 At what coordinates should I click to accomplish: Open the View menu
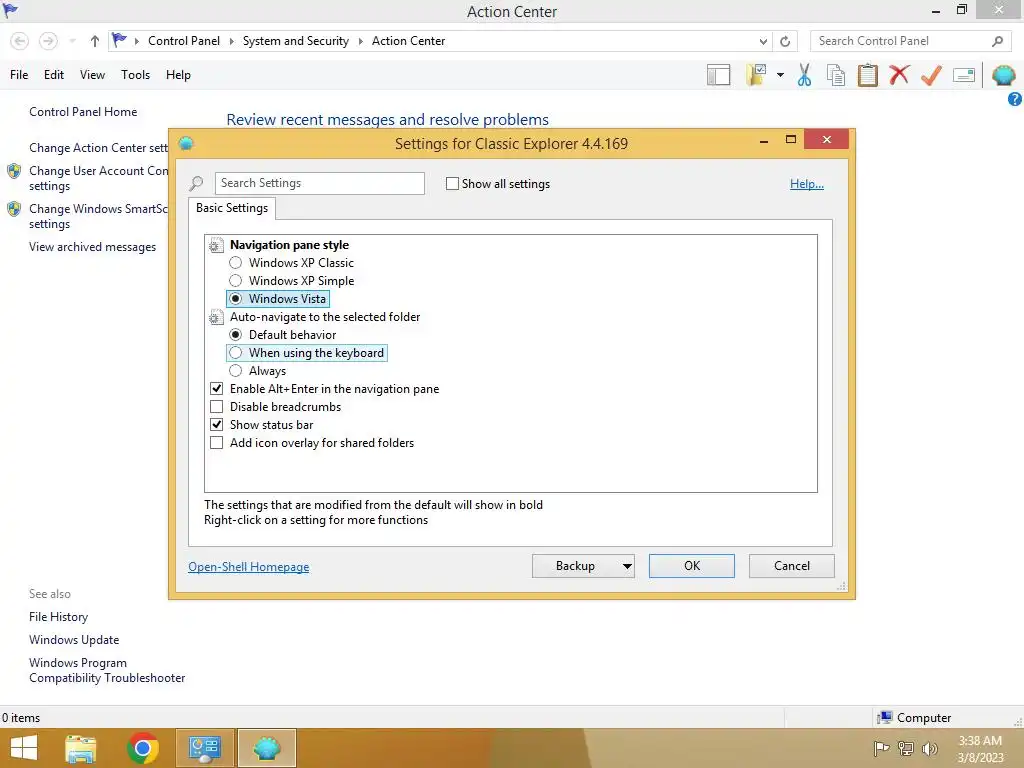92,75
